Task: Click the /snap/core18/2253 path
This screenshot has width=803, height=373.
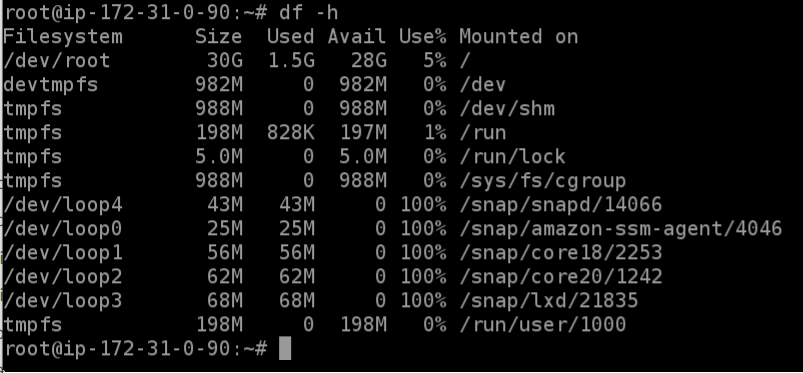Action: point(561,252)
